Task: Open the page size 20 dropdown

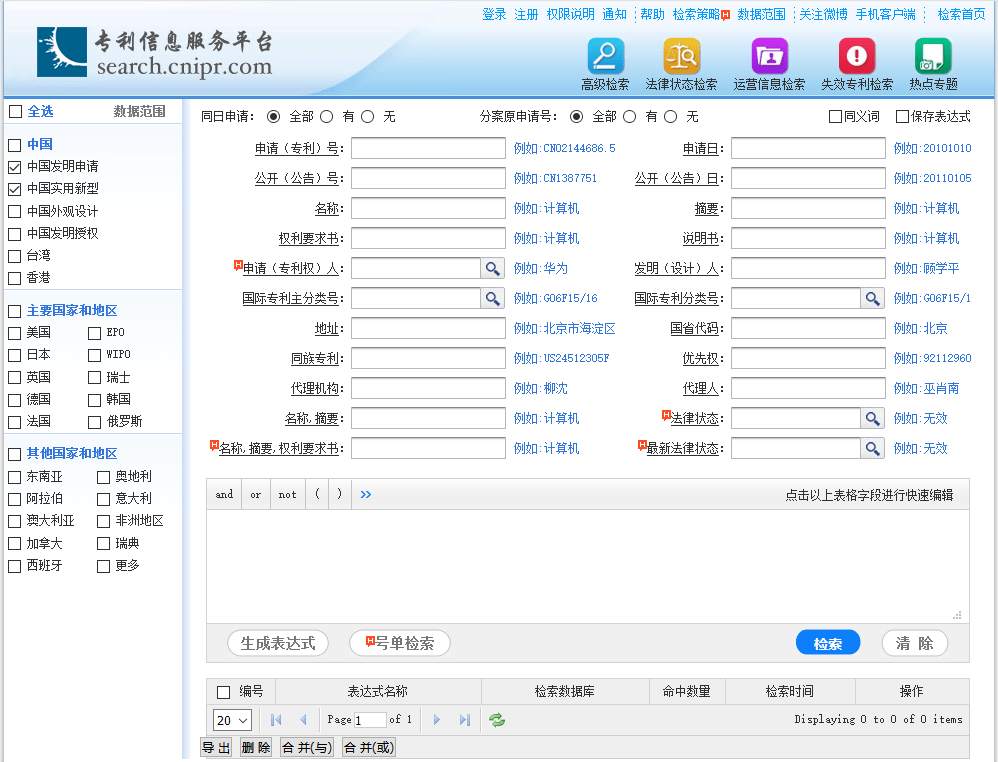Action: 232,719
